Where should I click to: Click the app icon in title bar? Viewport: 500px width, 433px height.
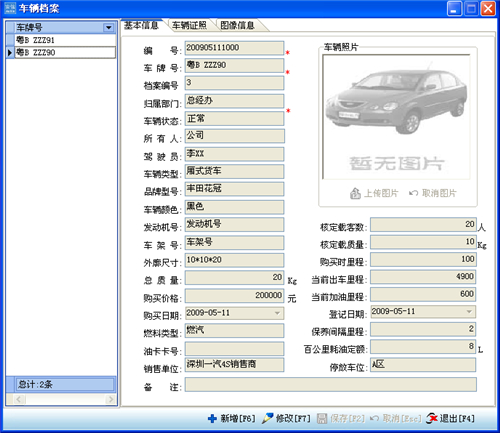click(10, 8)
